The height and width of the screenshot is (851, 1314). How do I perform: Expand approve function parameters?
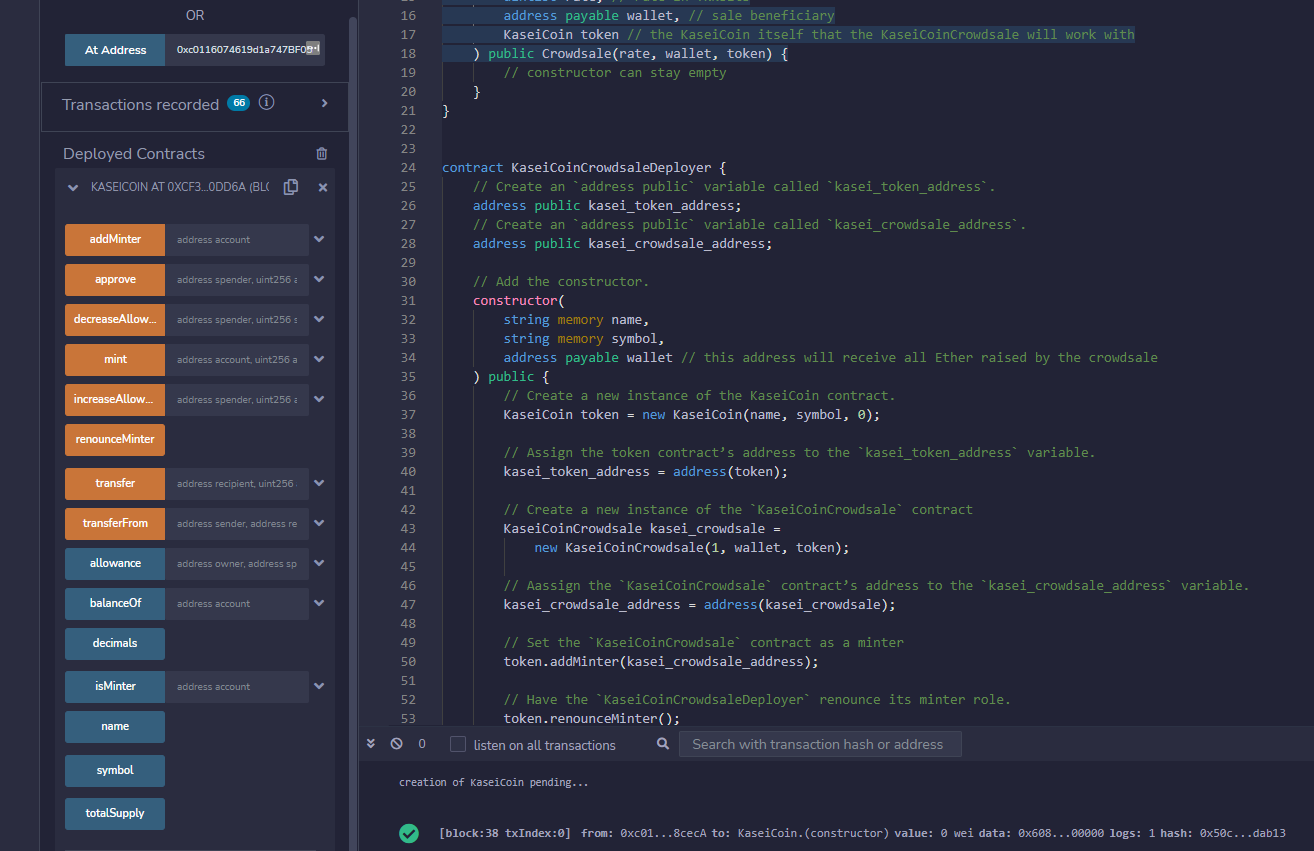click(319, 279)
